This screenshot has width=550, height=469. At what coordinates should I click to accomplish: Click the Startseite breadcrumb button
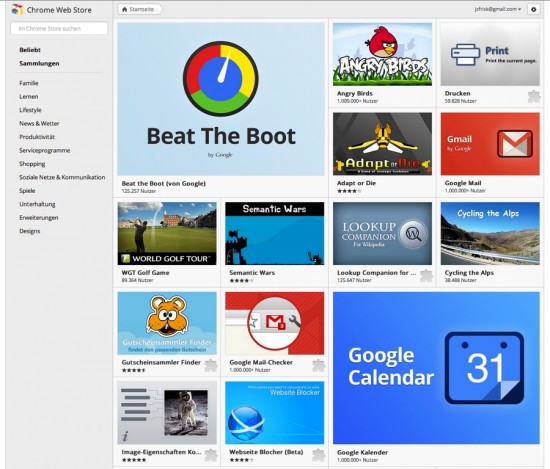coord(140,9)
